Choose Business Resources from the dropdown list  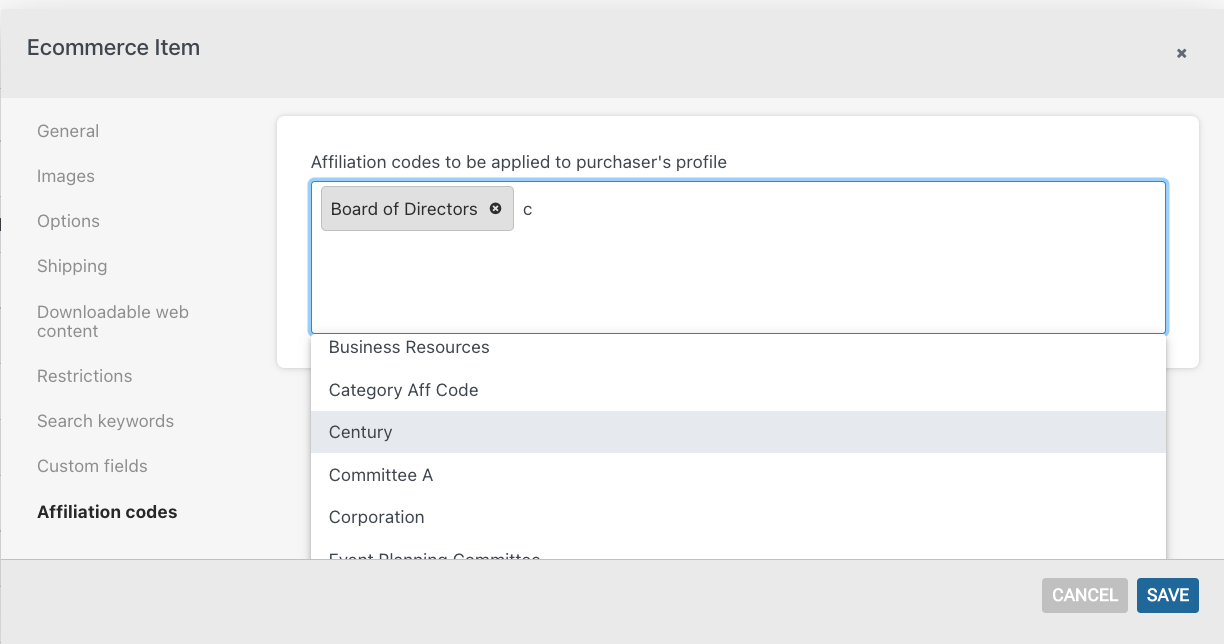738,347
